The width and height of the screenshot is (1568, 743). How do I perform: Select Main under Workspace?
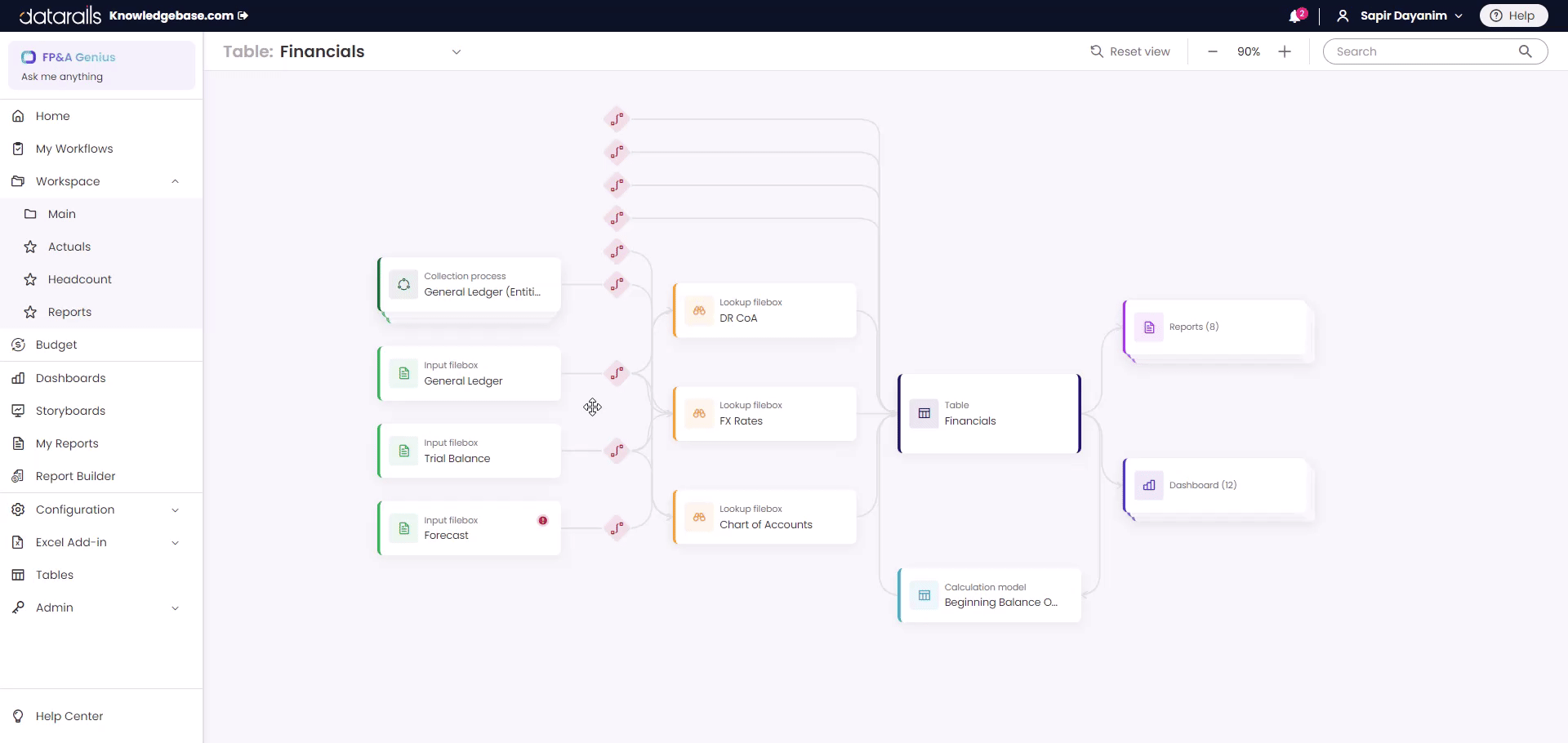pyautogui.click(x=61, y=214)
